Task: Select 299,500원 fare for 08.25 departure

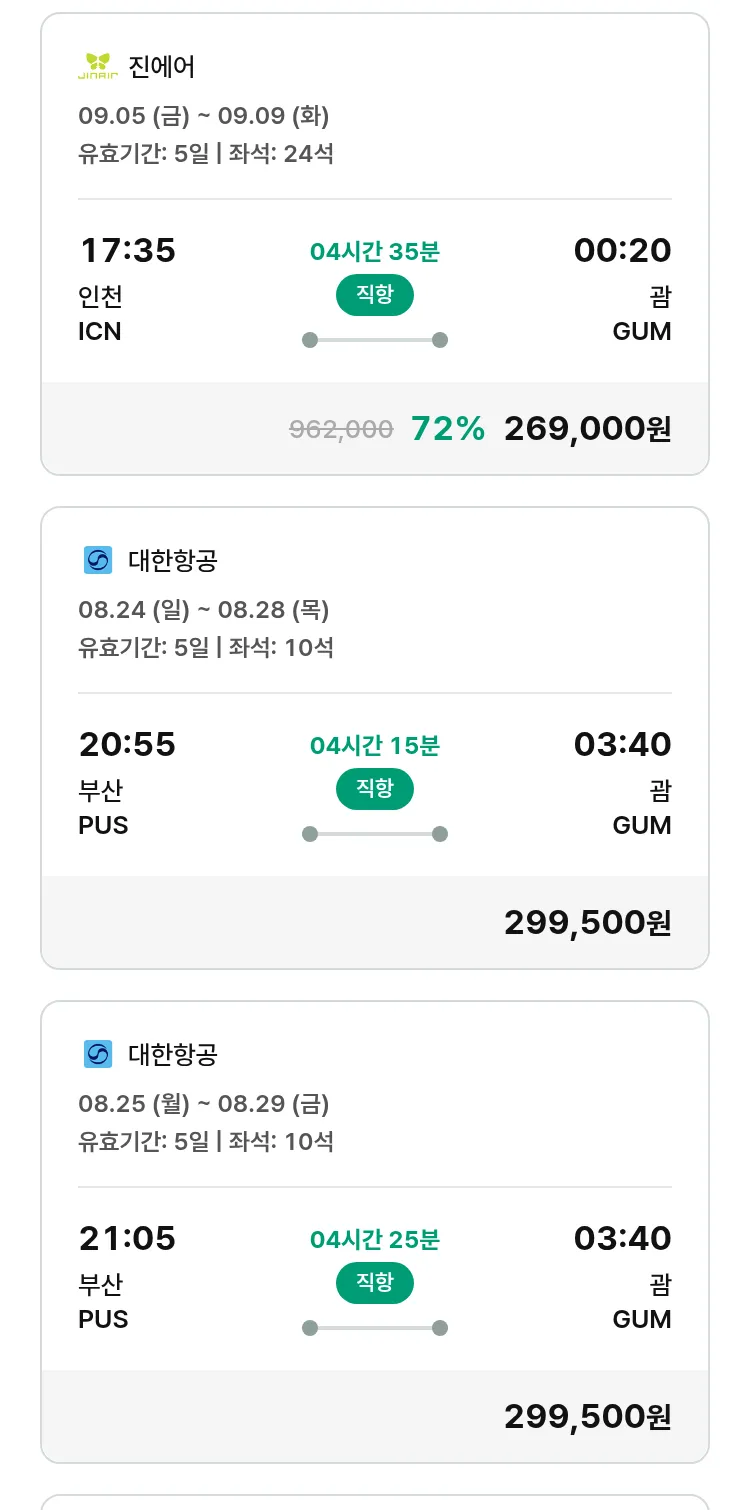Action: click(587, 1417)
